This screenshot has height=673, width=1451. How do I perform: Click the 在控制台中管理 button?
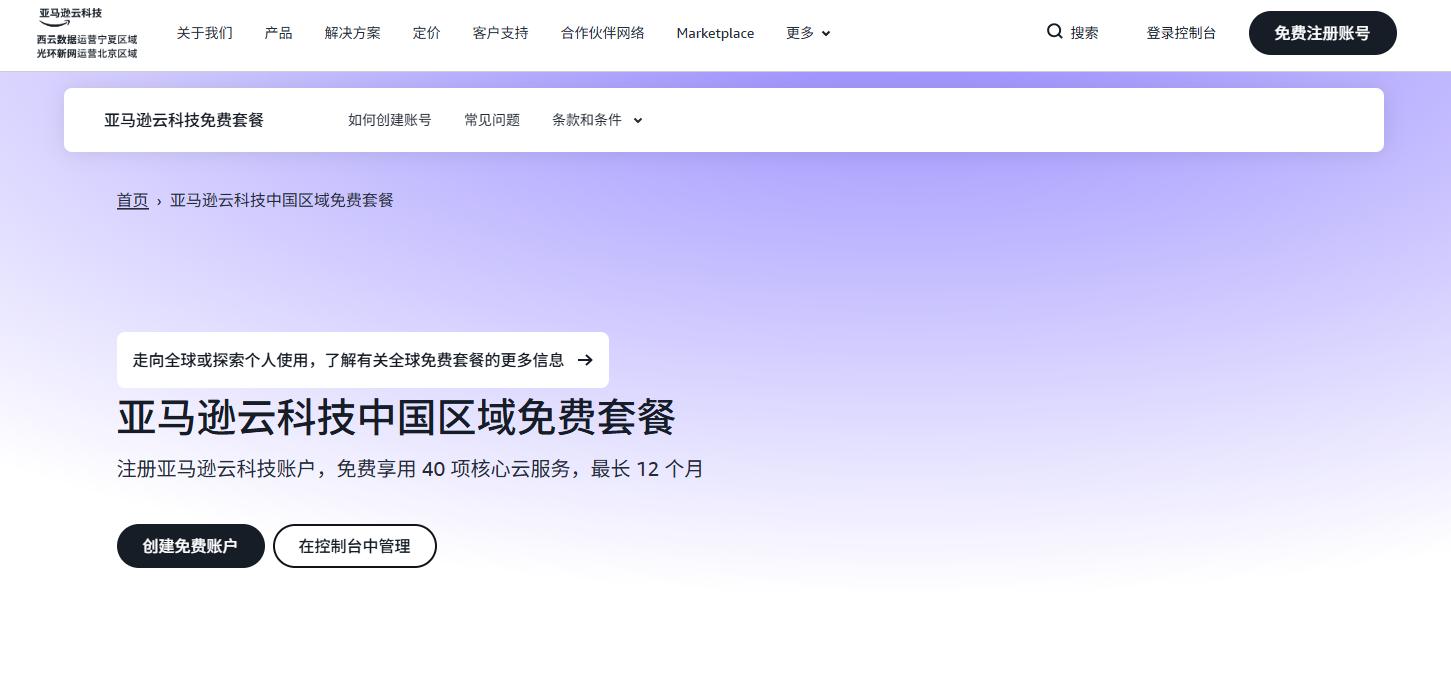[x=354, y=546]
